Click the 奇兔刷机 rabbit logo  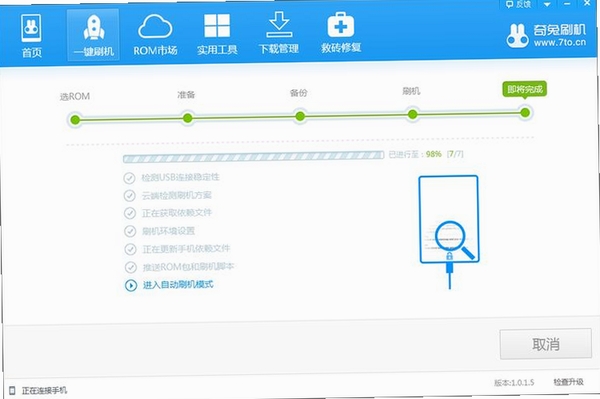(517, 36)
